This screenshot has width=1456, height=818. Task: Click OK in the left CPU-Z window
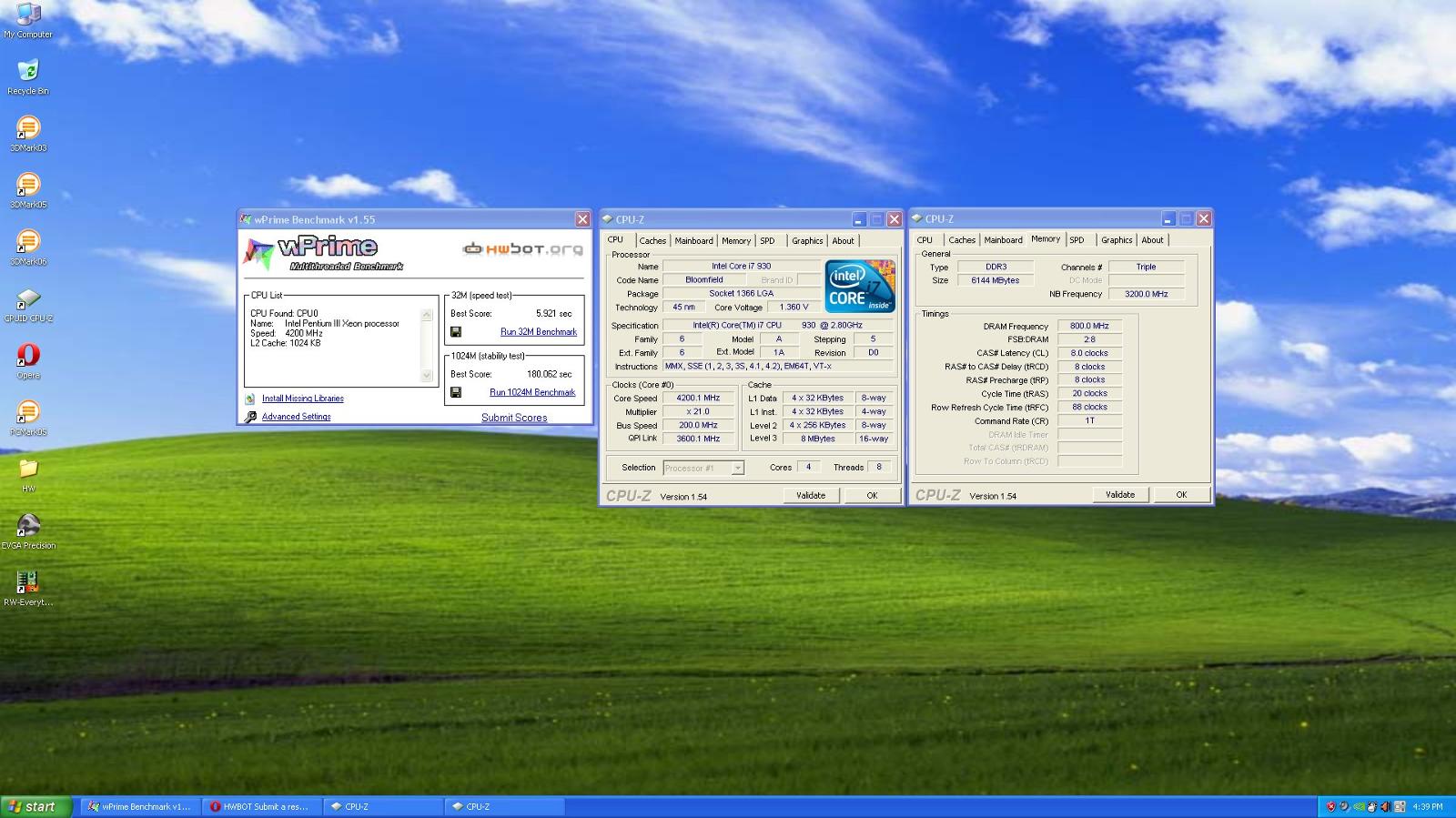pyautogui.click(x=872, y=496)
